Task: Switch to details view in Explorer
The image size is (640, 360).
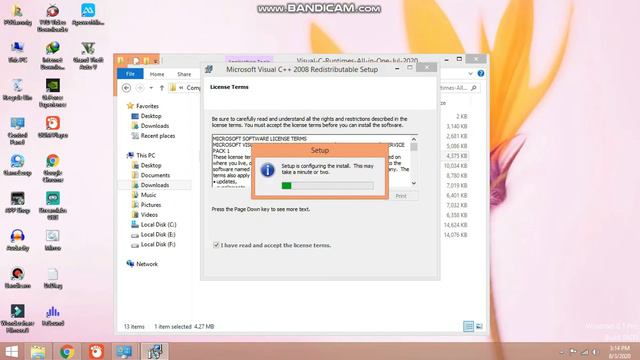Action: (468, 326)
